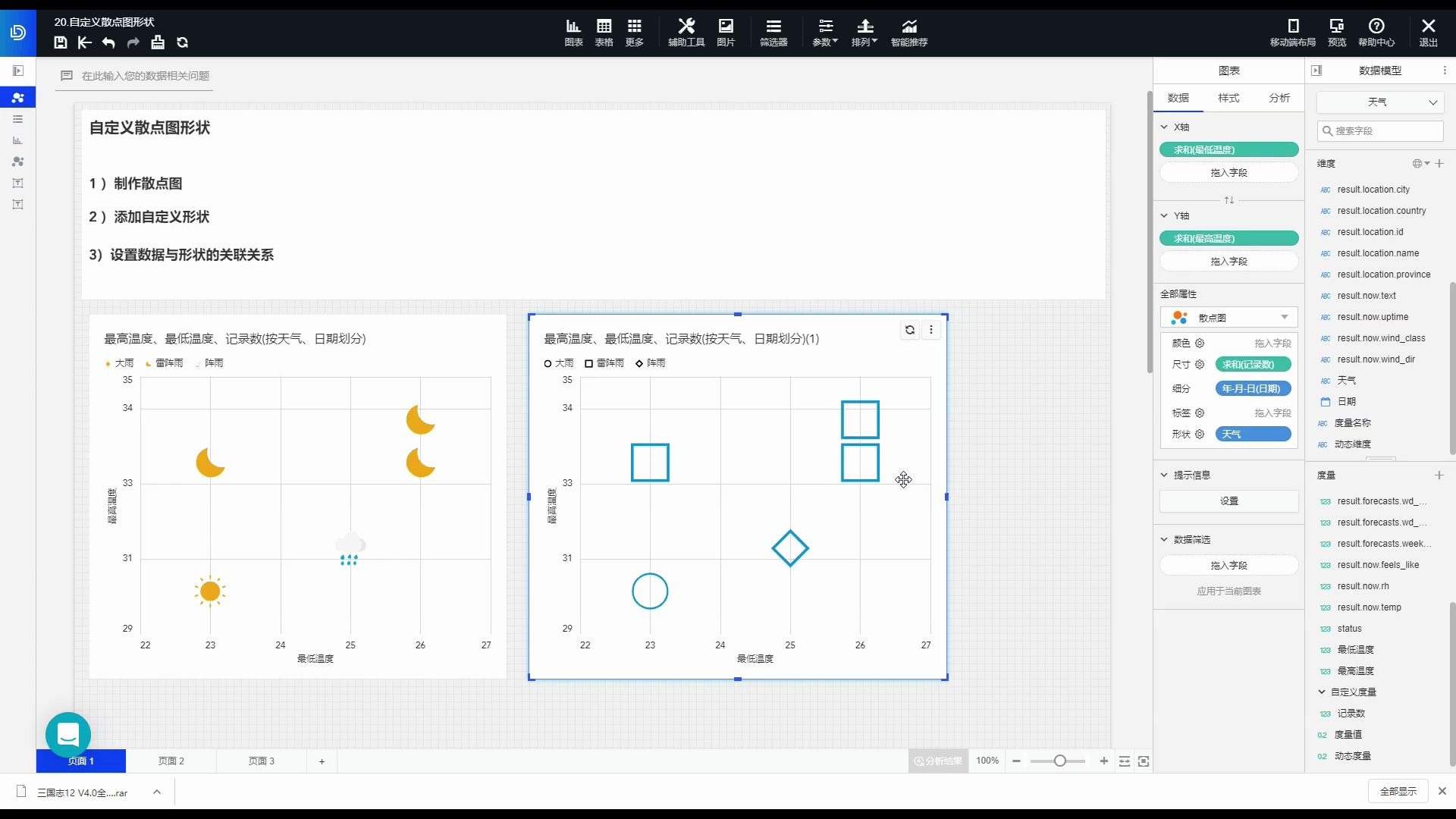Collapse the Y轴 section
This screenshot has height=819, width=1456.
tap(1164, 215)
